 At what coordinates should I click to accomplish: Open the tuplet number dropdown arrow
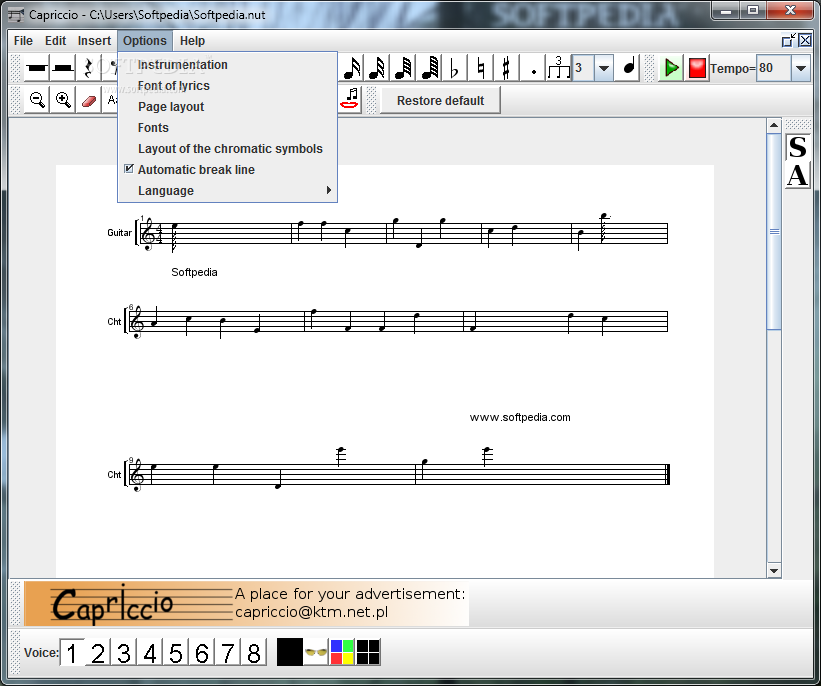[604, 68]
